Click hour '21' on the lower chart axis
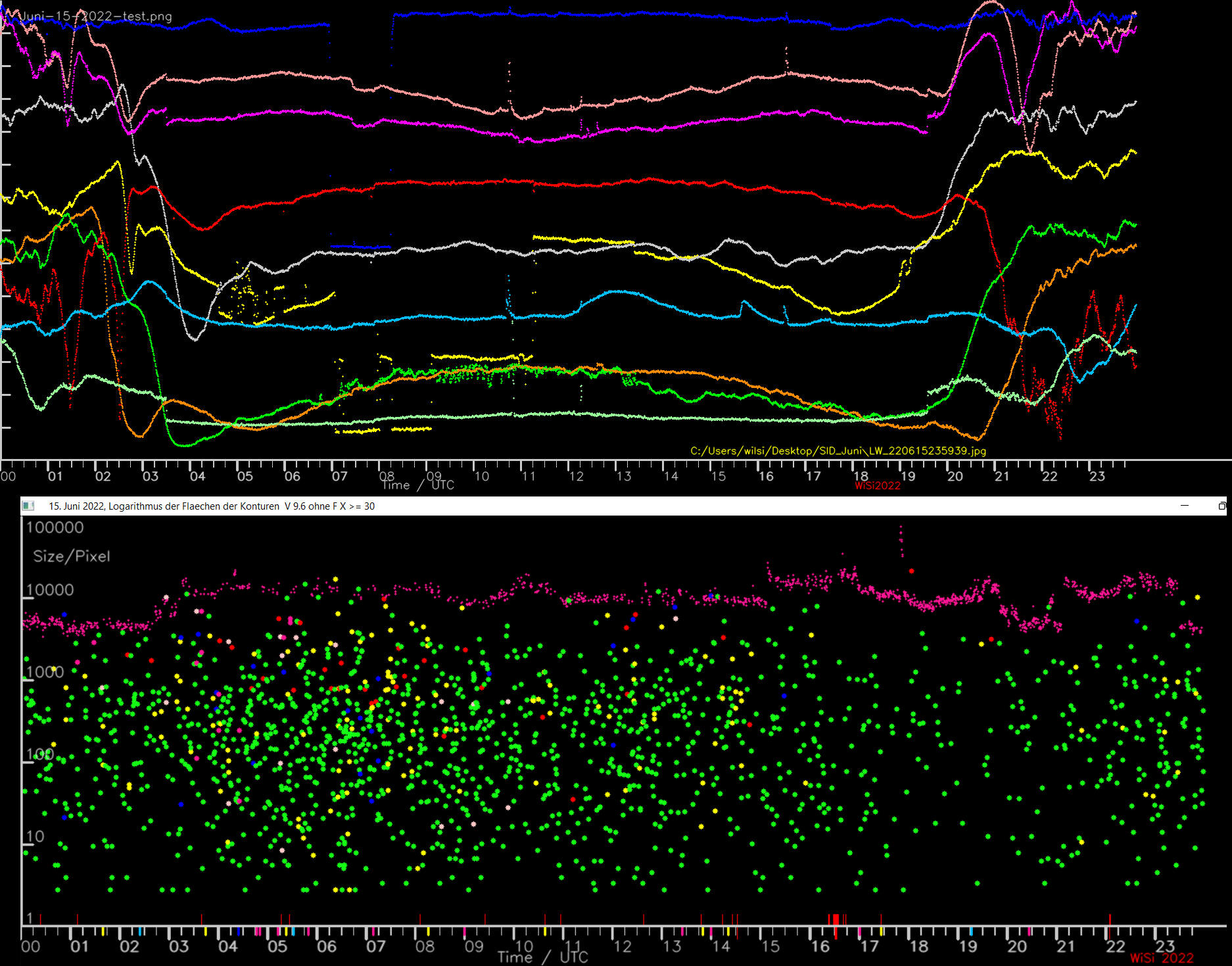Screen dimensions: 1232x966 [1066, 946]
